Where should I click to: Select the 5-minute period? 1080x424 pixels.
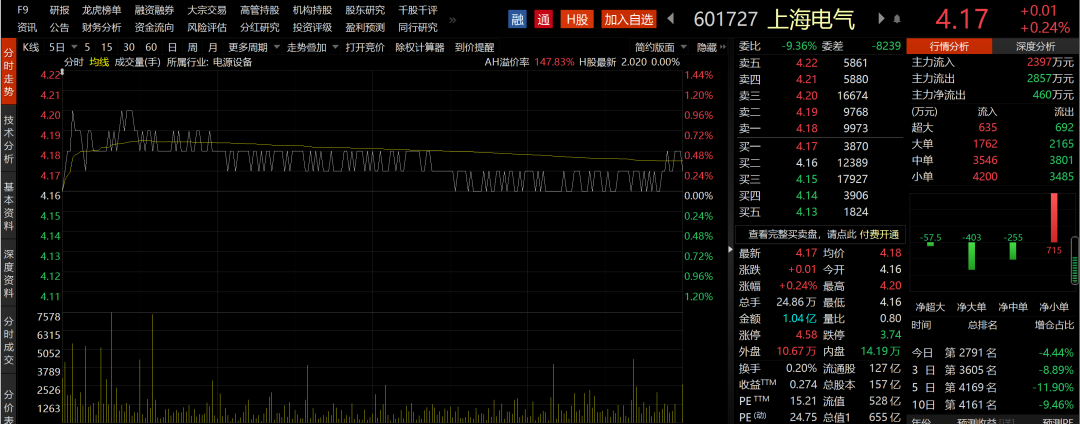87,47
